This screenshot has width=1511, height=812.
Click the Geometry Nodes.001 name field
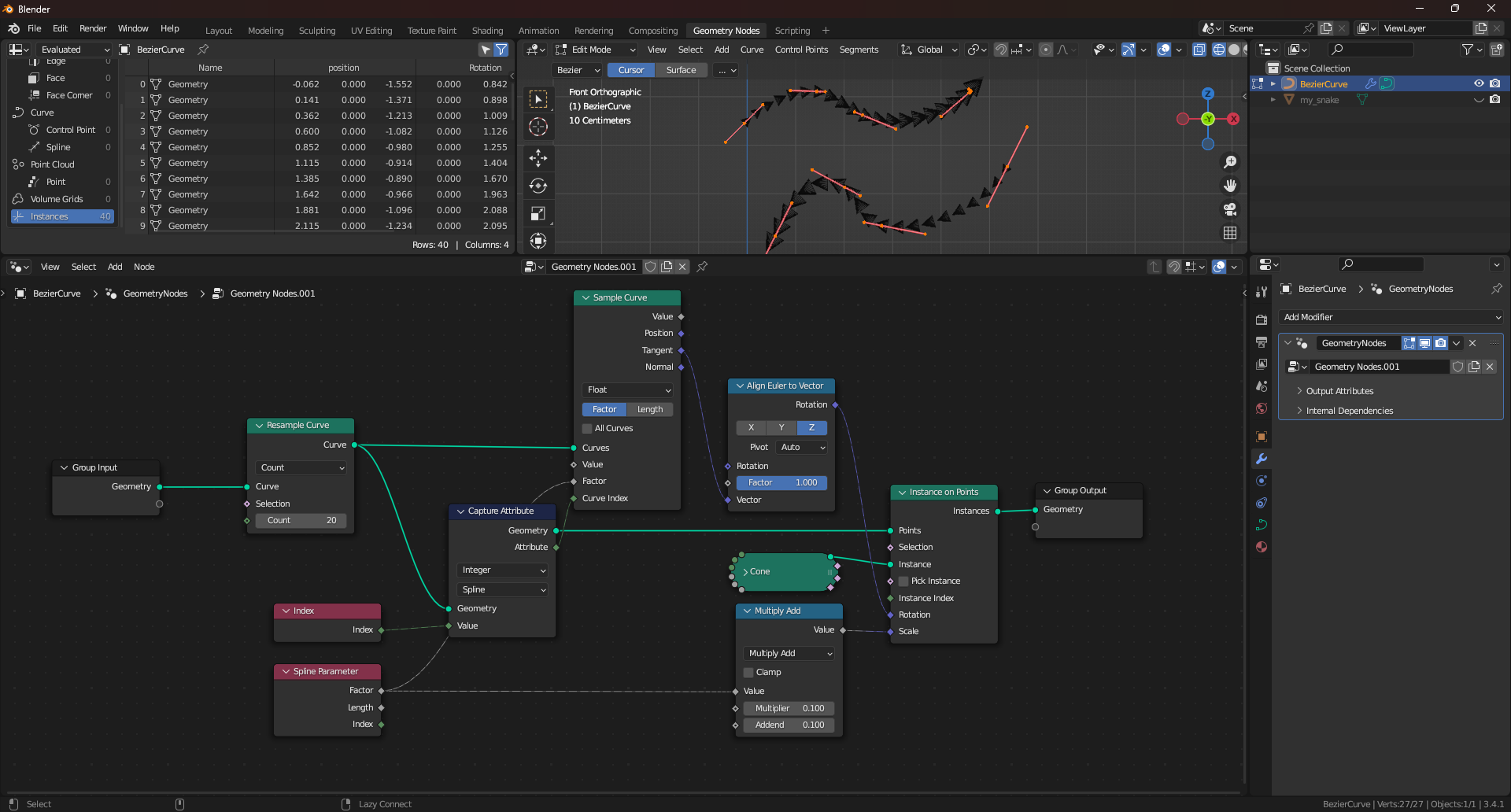(x=1379, y=367)
